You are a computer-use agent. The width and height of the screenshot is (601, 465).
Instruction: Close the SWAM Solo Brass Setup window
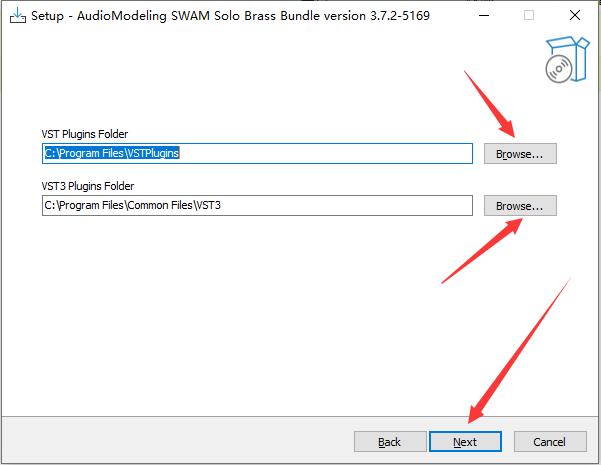coord(575,15)
